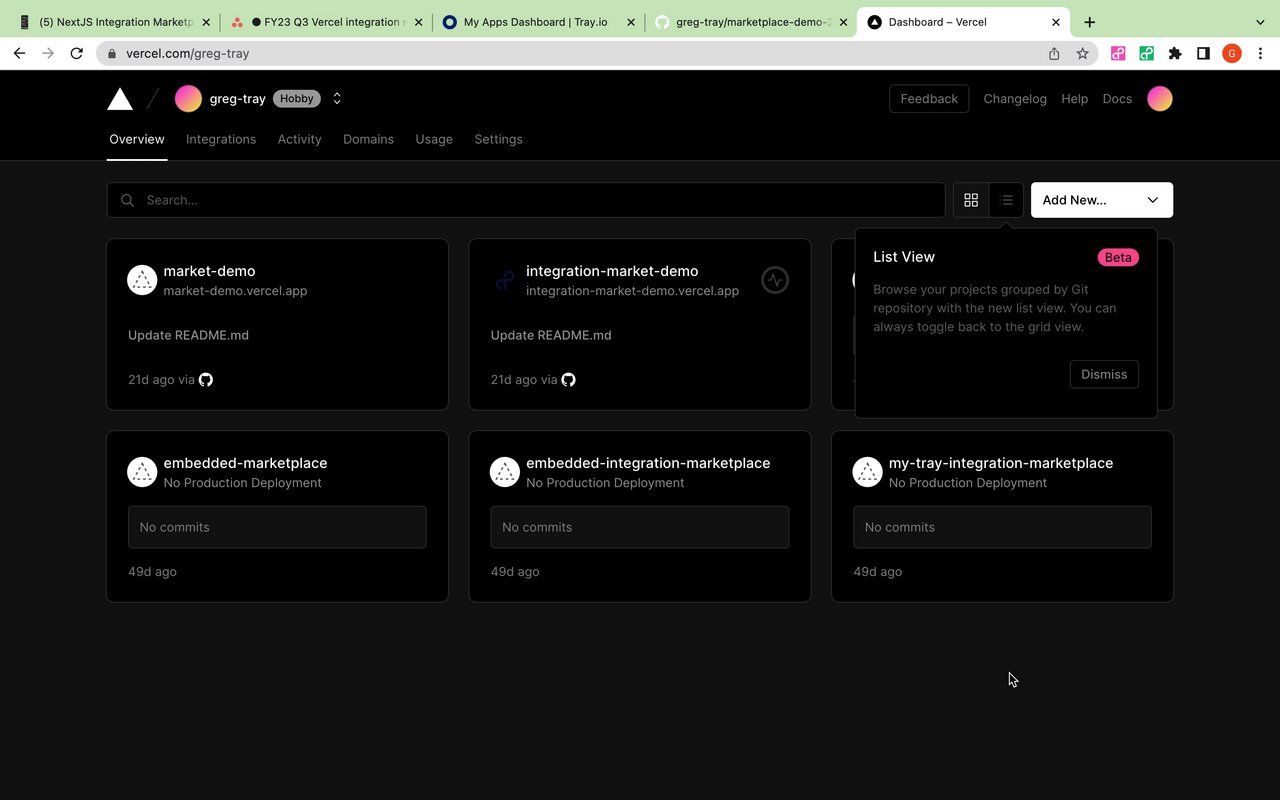
Task: Click the Beta badge in popup
Action: coord(1118,257)
